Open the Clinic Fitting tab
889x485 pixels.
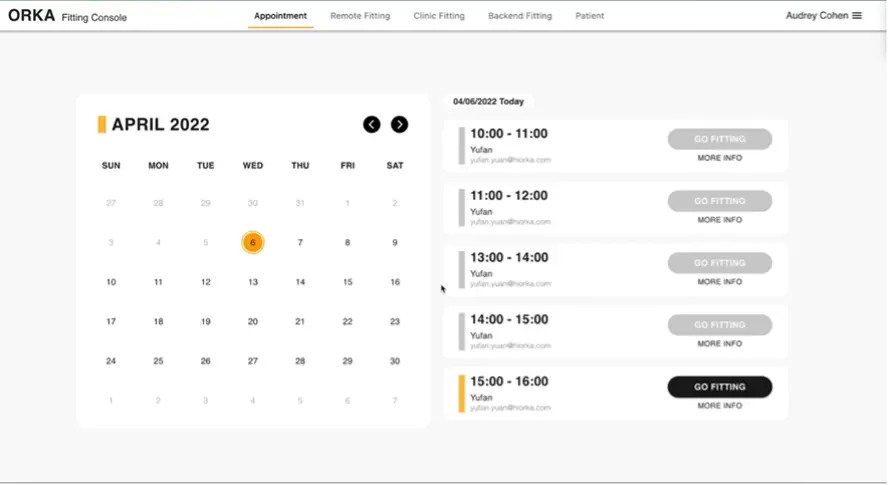point(439,16)
